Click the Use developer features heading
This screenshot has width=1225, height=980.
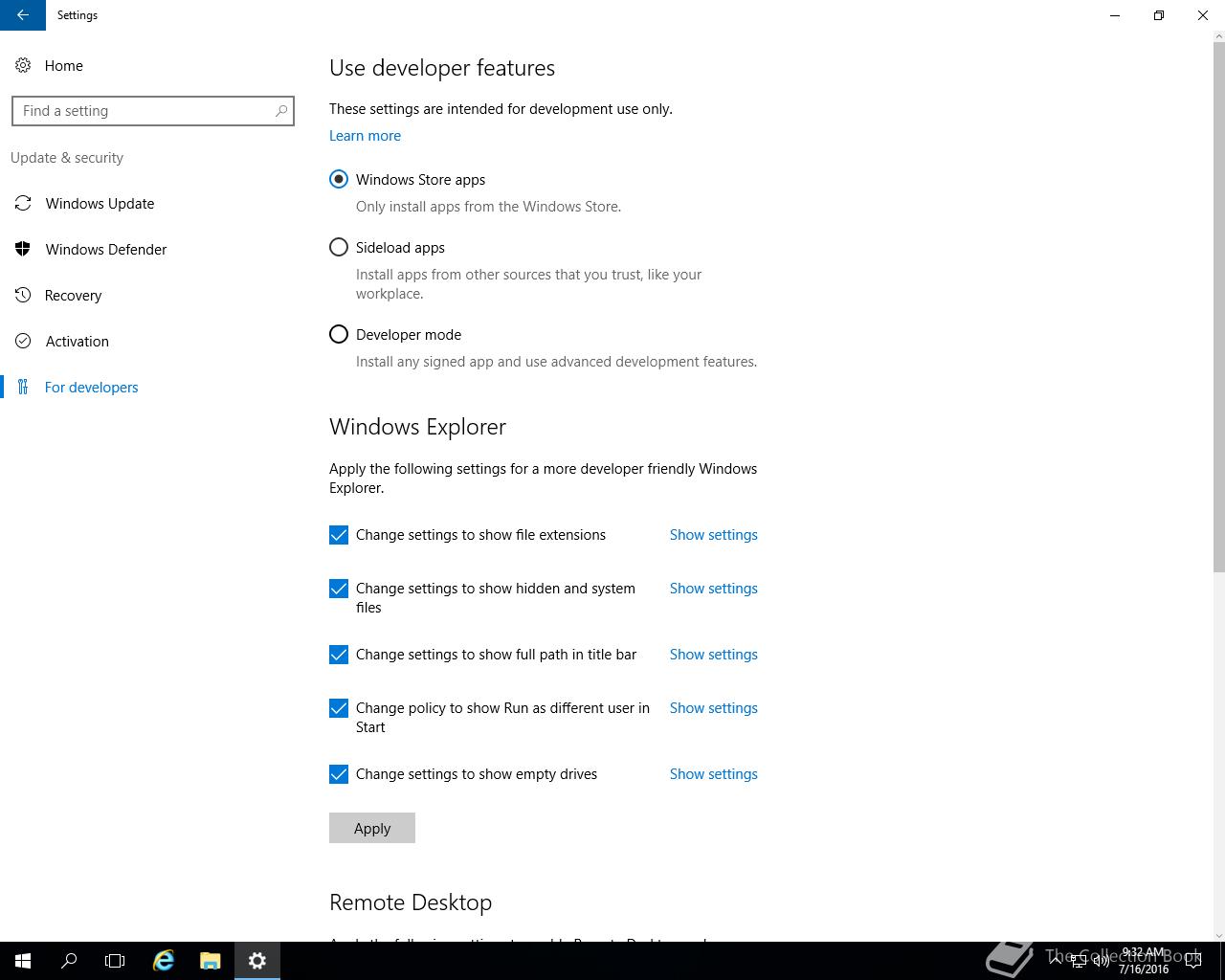pos(442,68)
